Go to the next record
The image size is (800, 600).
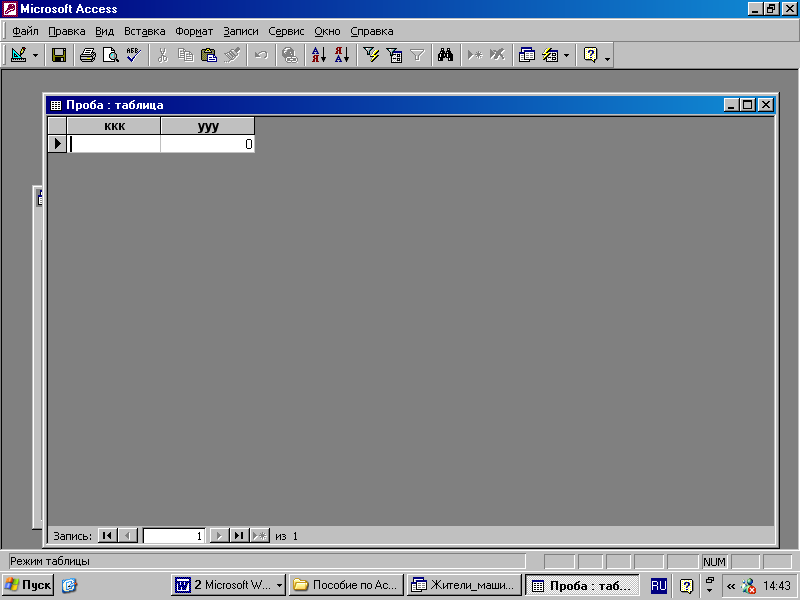pos(219,536)
